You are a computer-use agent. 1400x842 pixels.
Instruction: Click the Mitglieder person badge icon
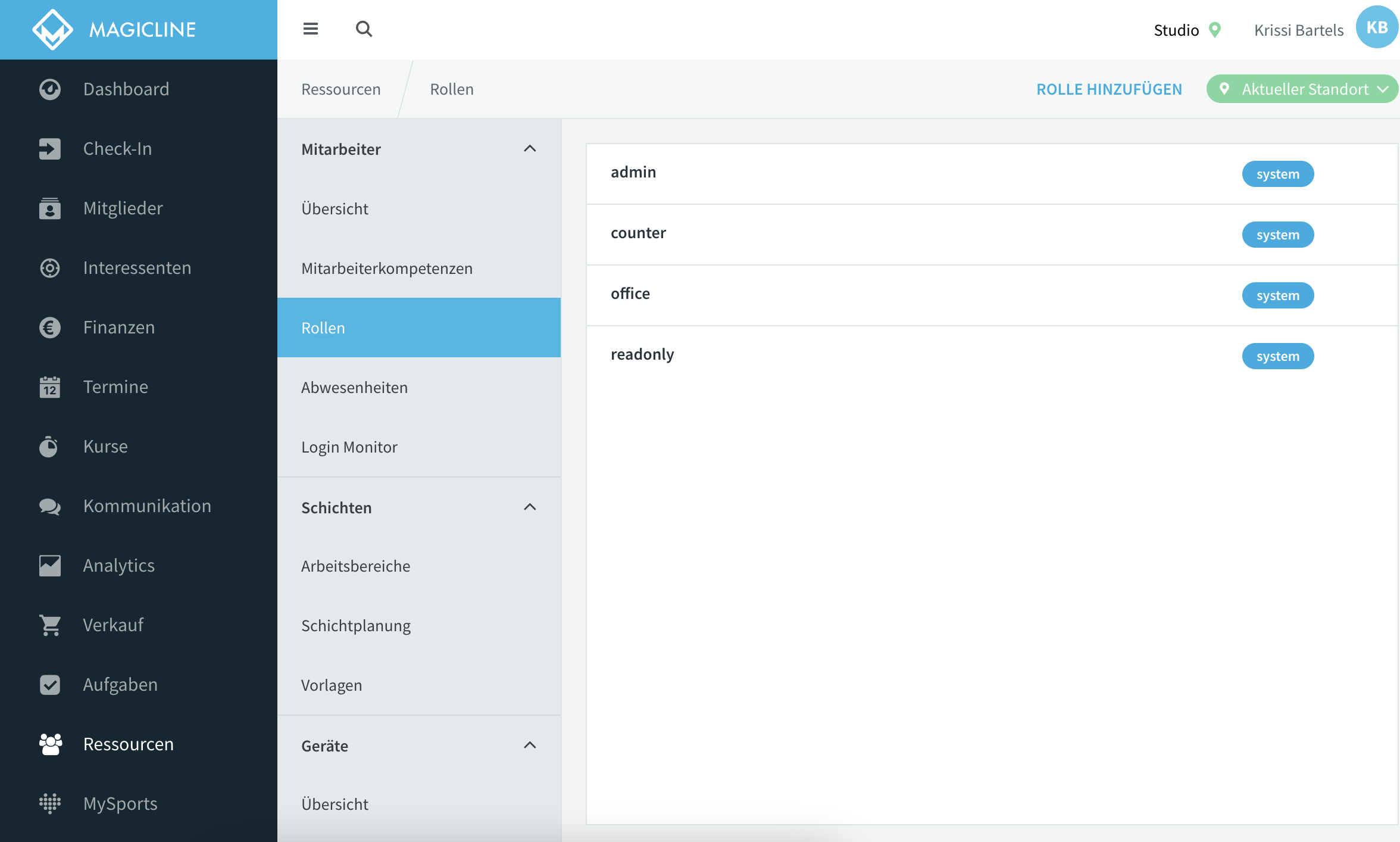click(50, 208)
